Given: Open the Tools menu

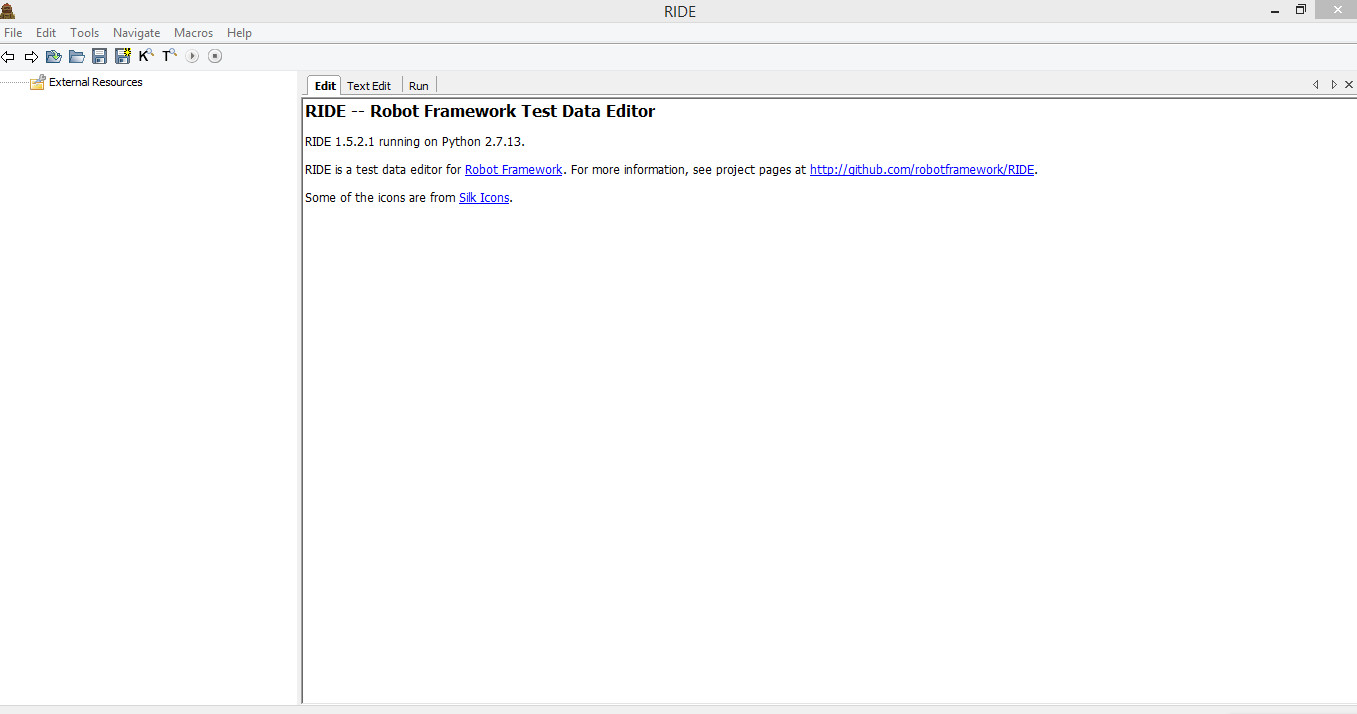Looking at the screenshot, I should 84,33.
